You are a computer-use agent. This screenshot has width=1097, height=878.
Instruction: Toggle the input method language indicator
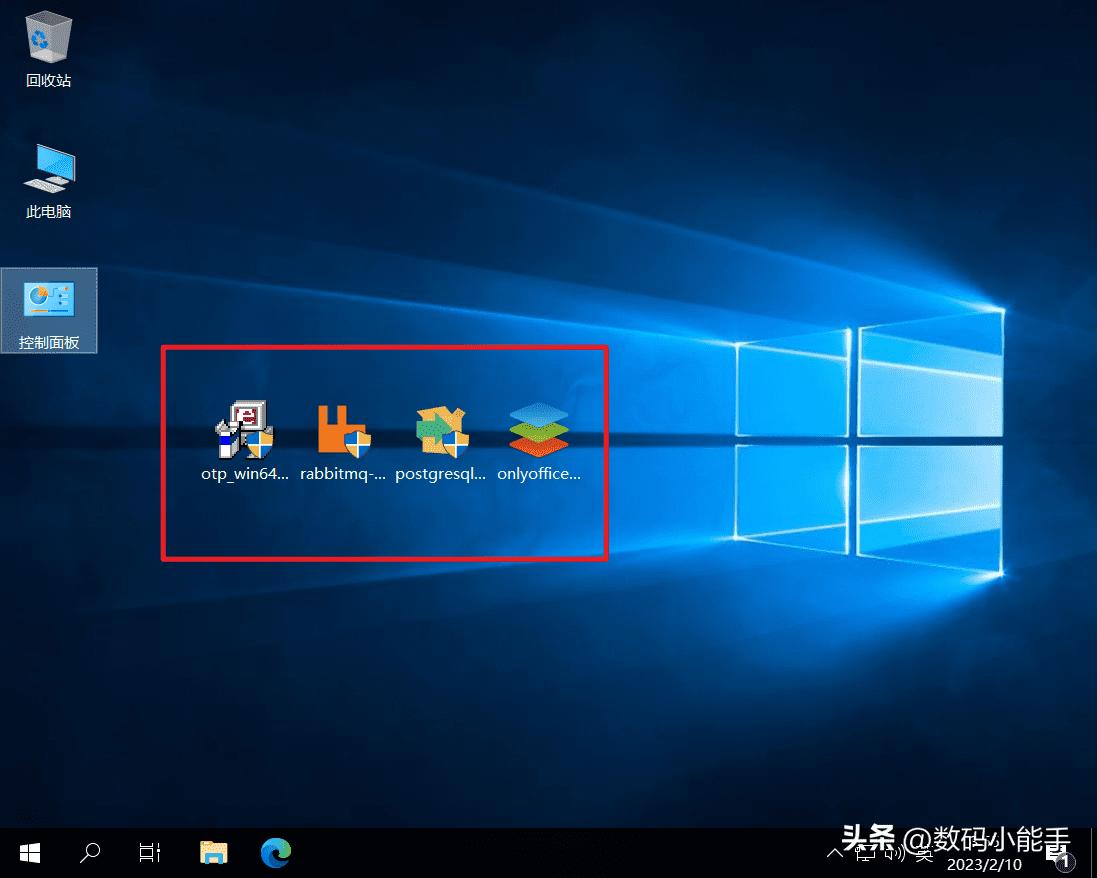click(925, 853)
